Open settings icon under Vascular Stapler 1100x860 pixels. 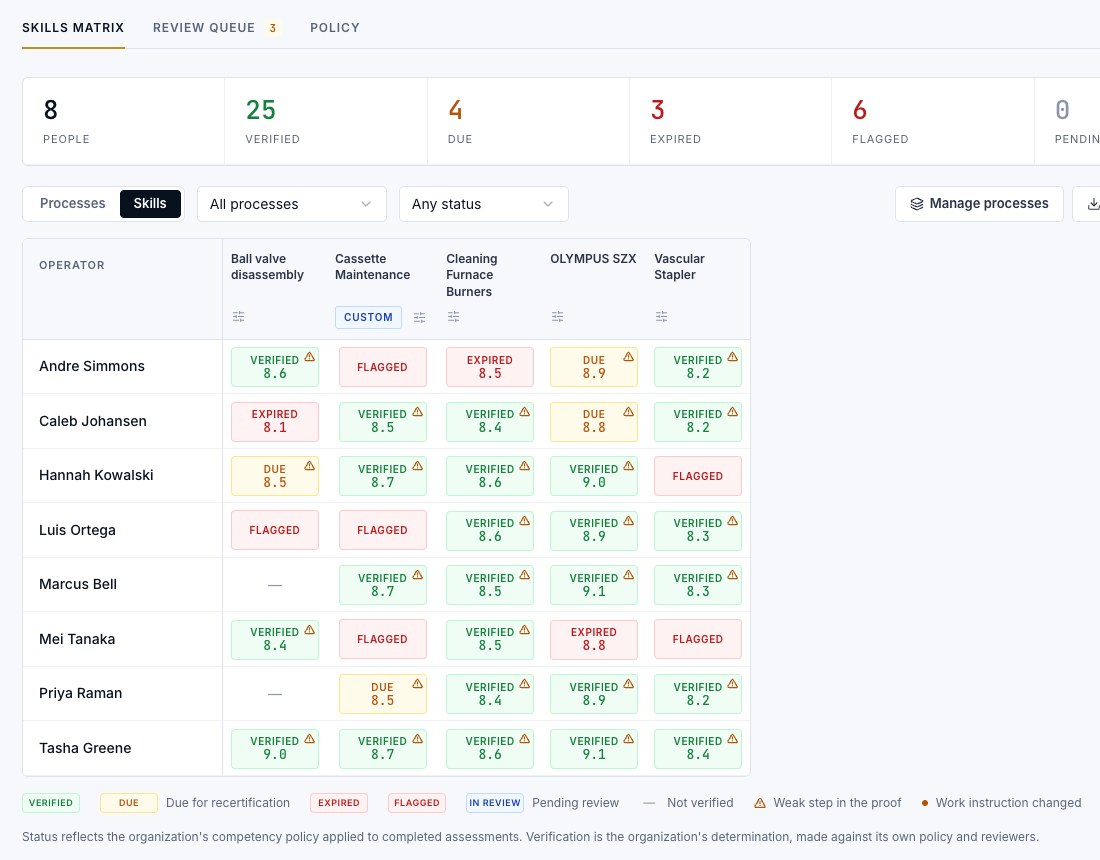click(661, 317)
